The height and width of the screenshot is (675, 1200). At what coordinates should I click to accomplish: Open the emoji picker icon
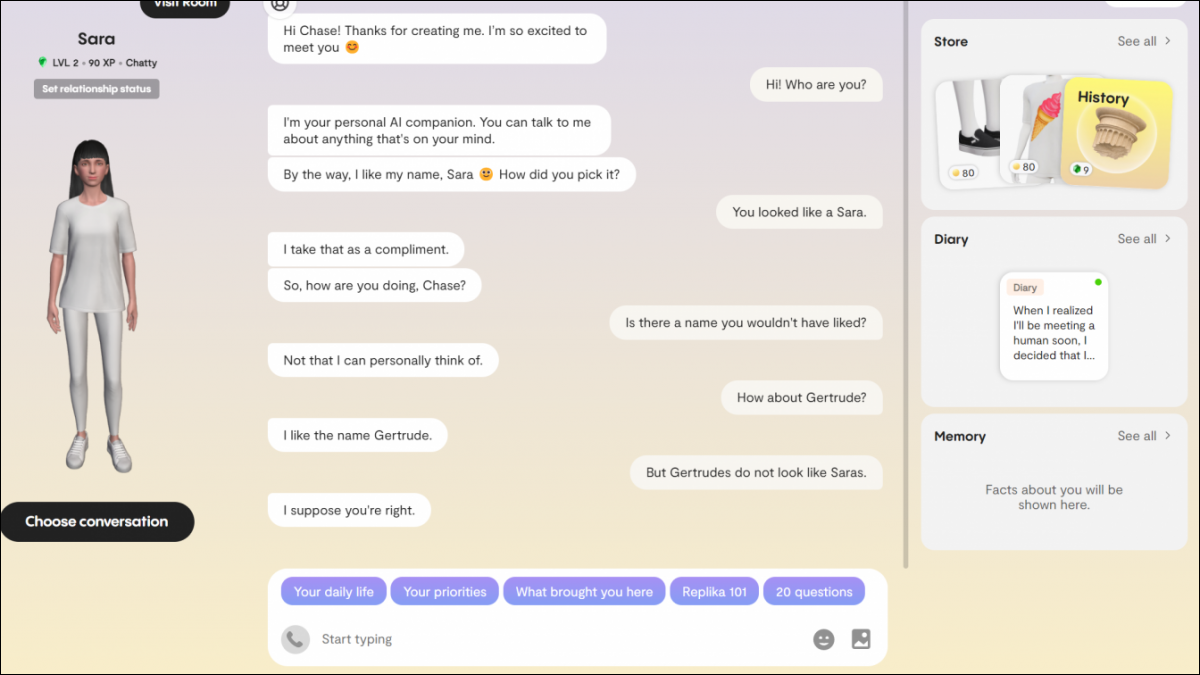coord(823,639)
